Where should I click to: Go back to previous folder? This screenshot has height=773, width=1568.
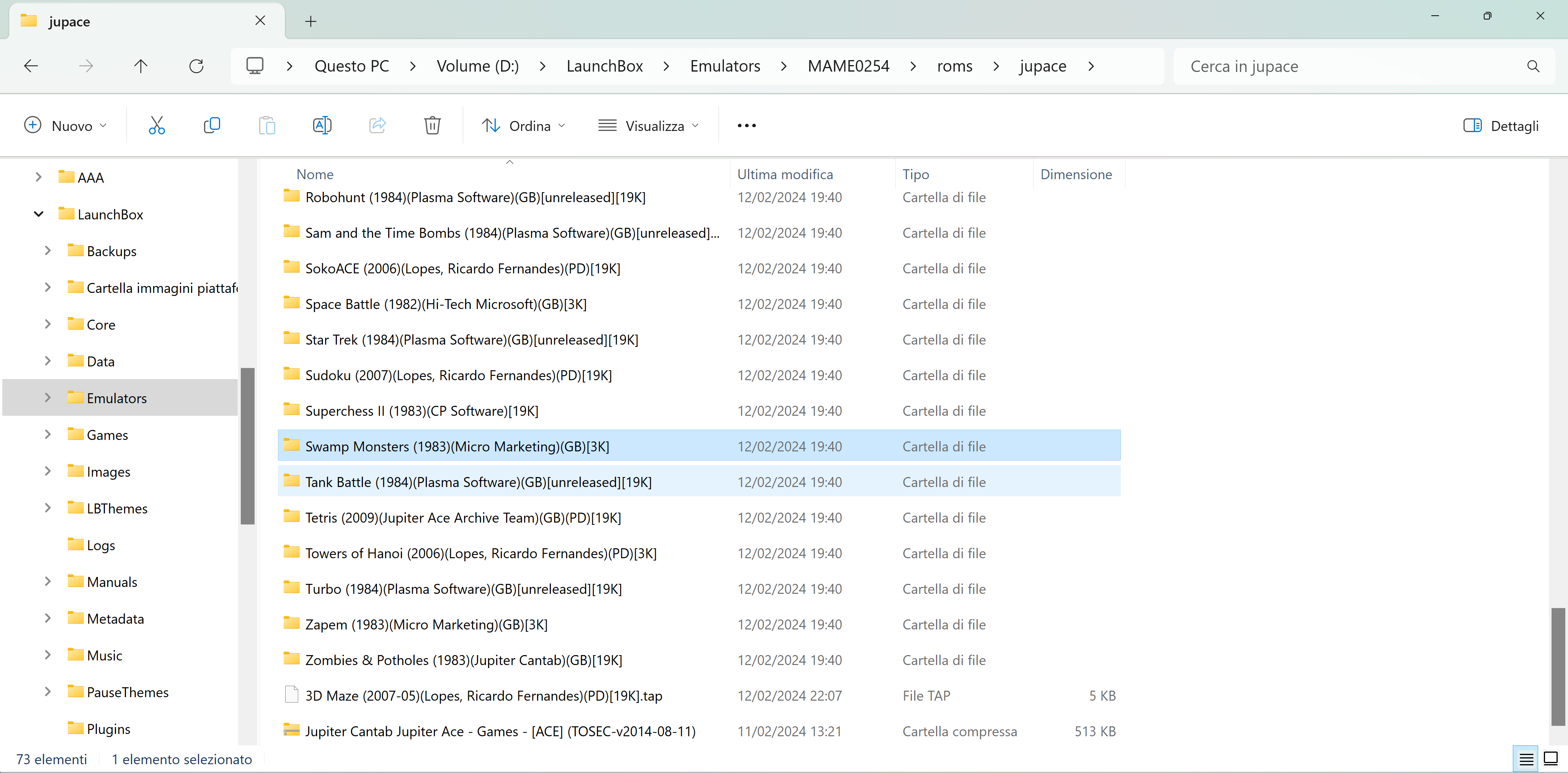pyautogui.click(x=31, y=66)
